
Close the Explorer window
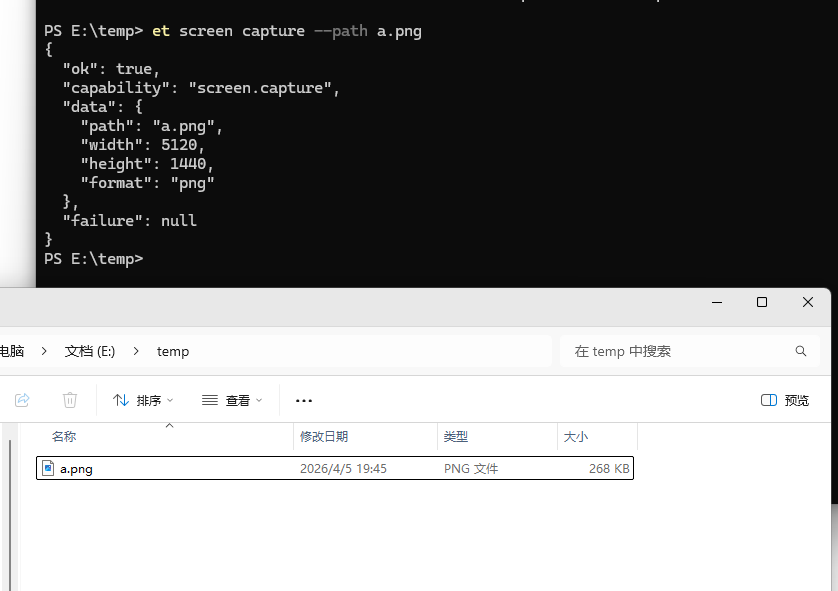pos(808,302)
